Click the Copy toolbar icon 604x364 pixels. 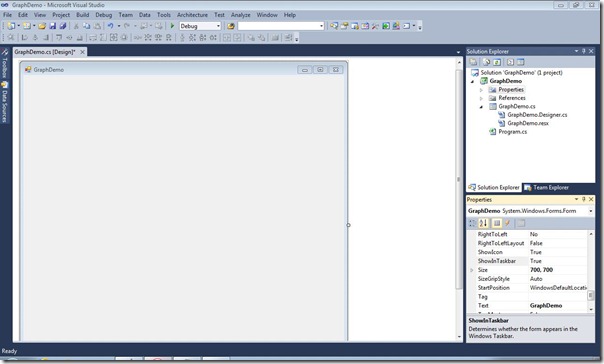click(x=87, y=26)
